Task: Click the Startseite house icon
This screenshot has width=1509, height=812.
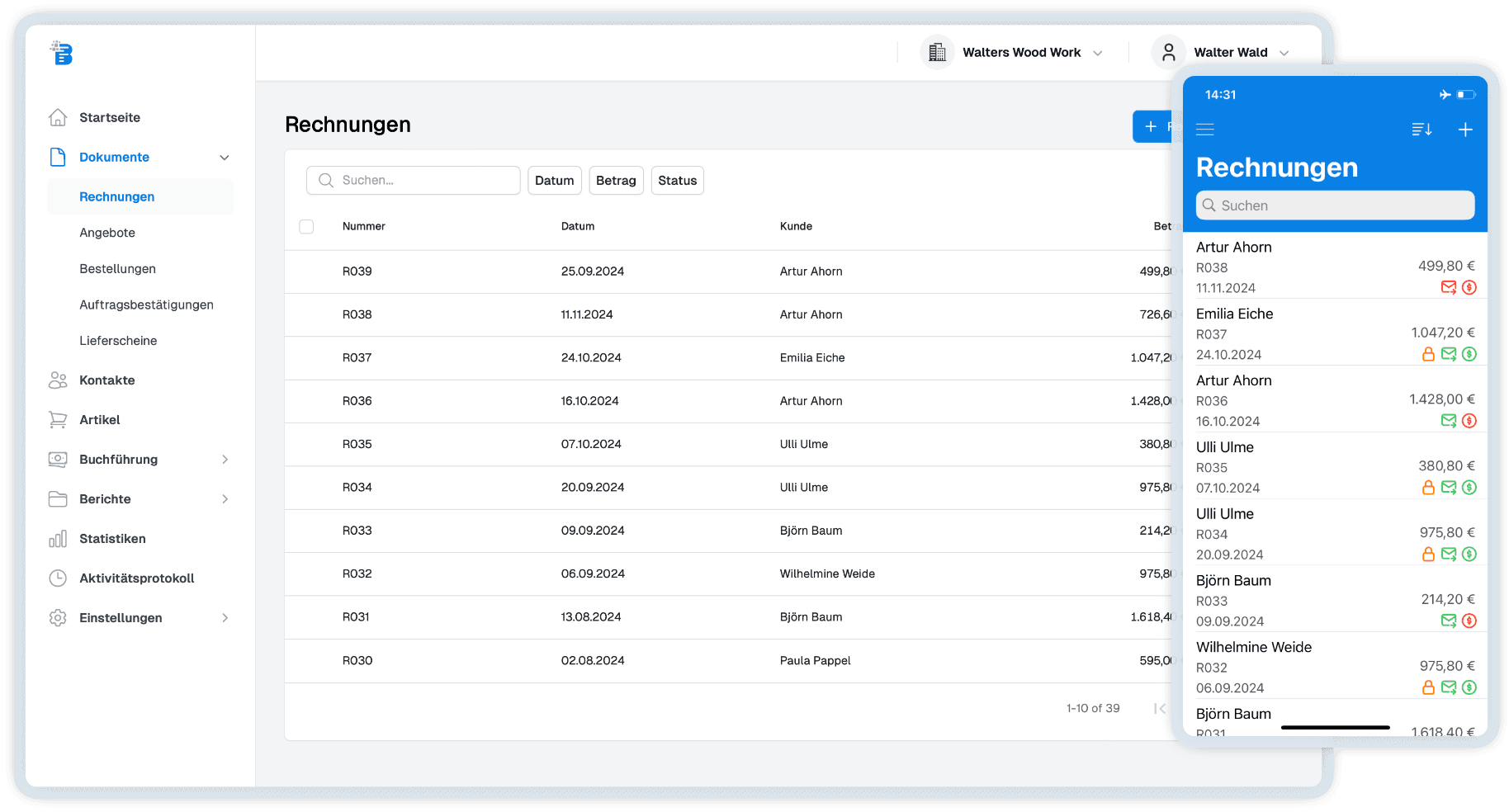Action: coord(58,117)
